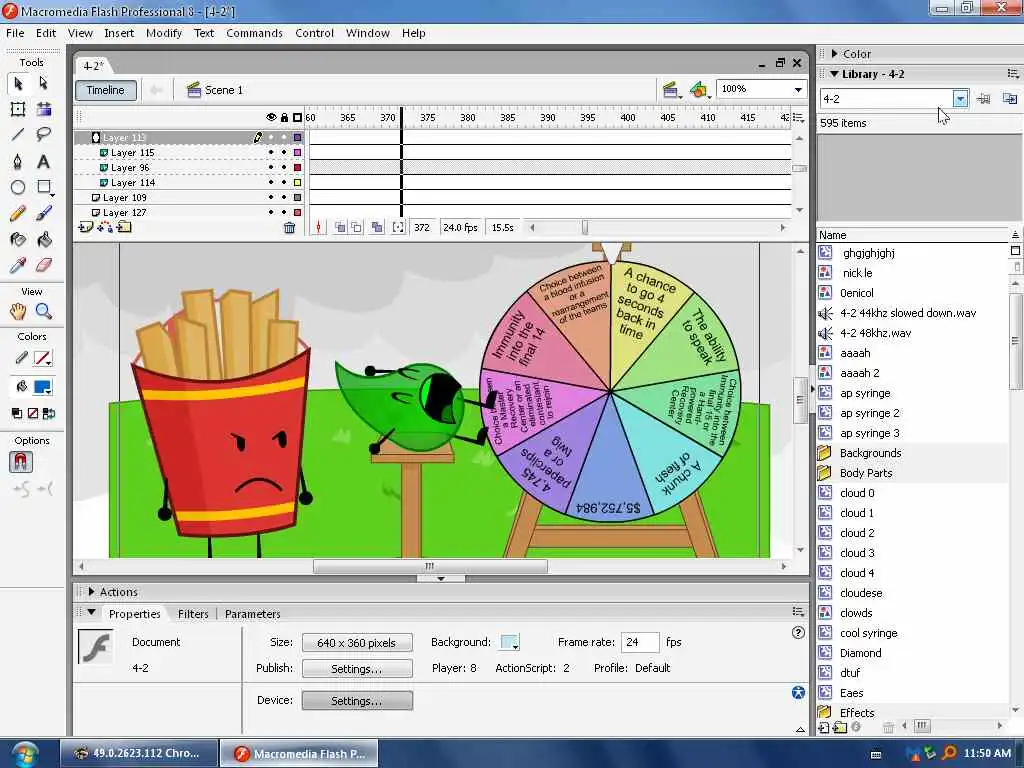Toggle outline square for Layer 114

(x=297, y=183)
